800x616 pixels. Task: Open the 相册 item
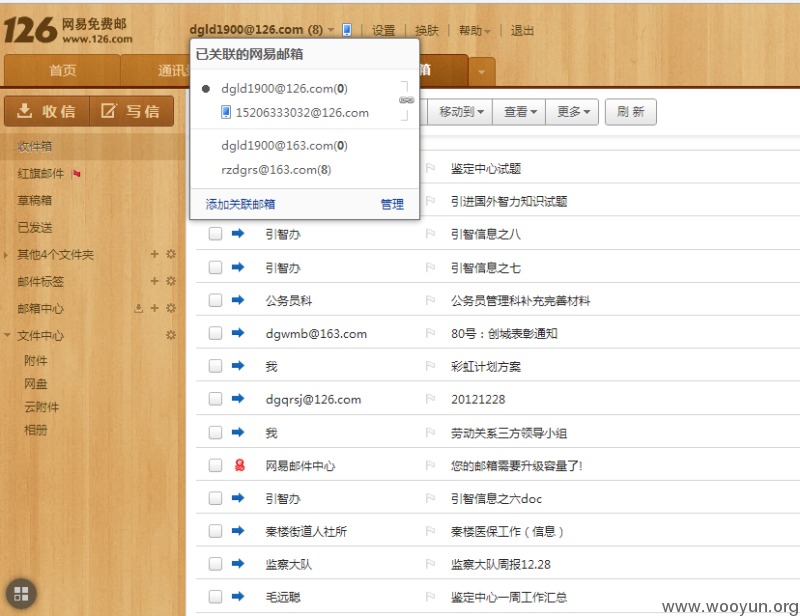click(x=36, y=430)
